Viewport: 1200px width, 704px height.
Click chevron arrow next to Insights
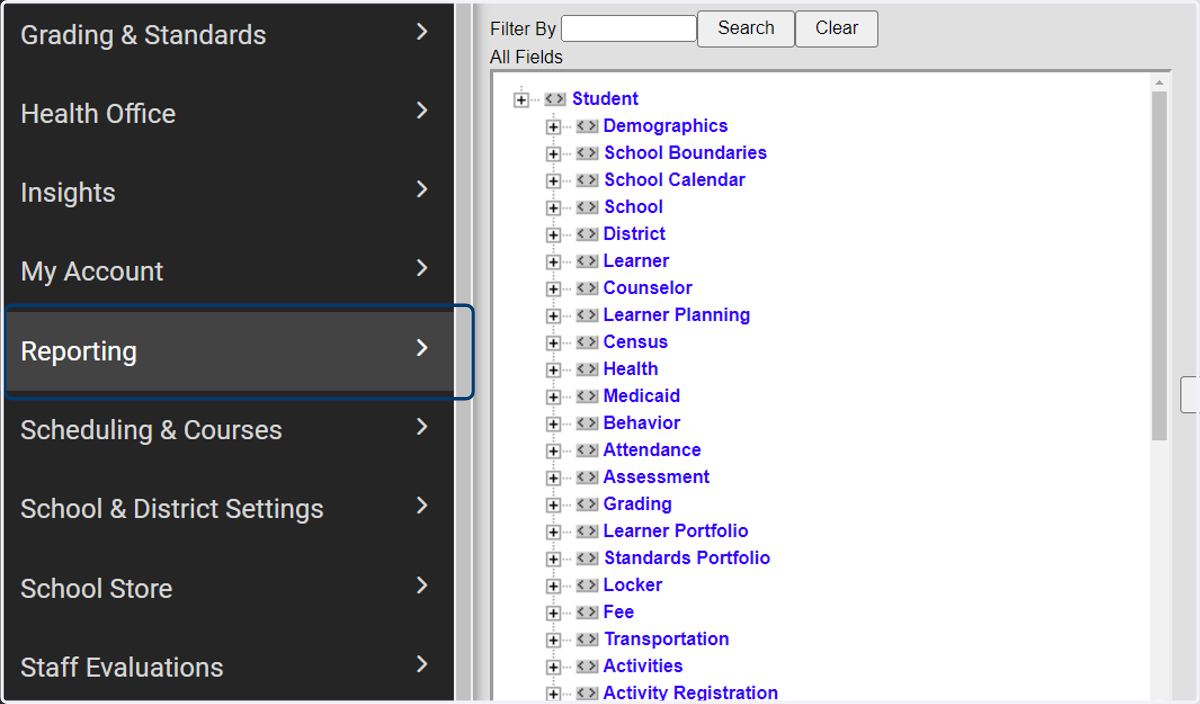coord(422,189)
